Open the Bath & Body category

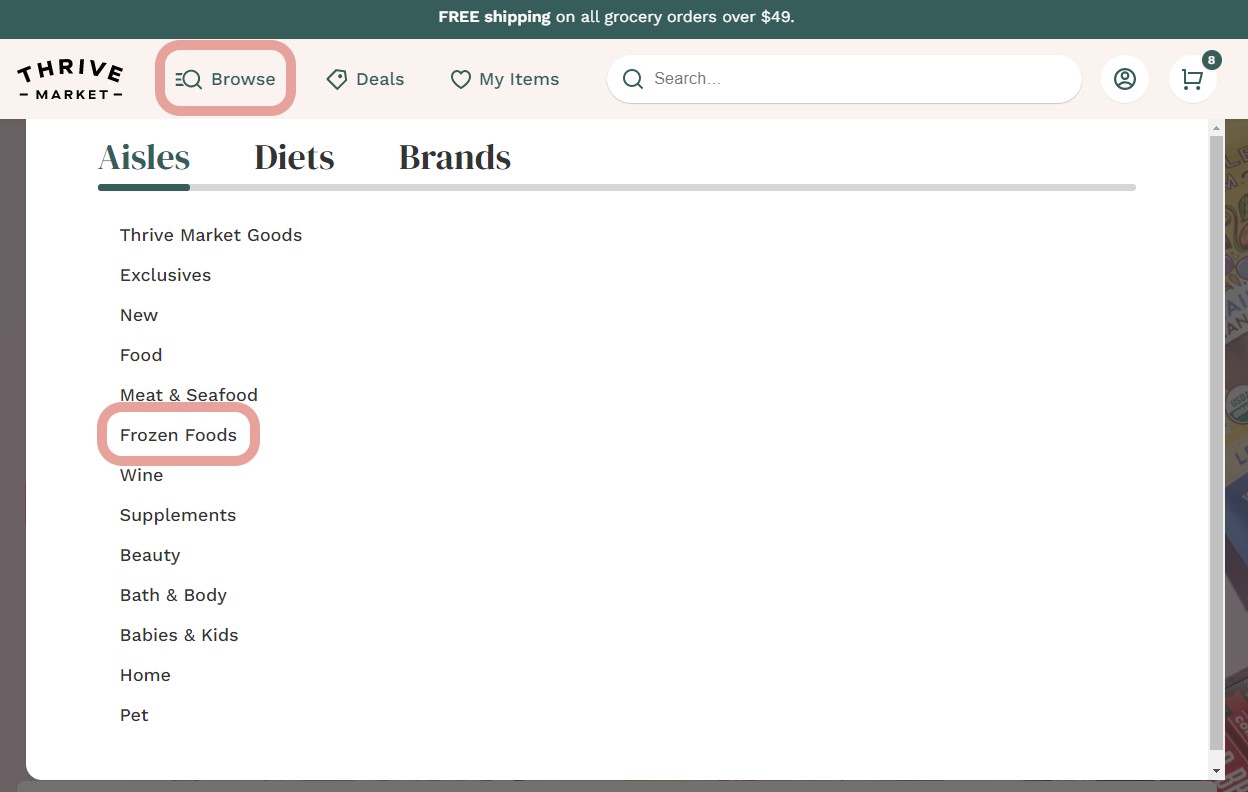(173, 595)
